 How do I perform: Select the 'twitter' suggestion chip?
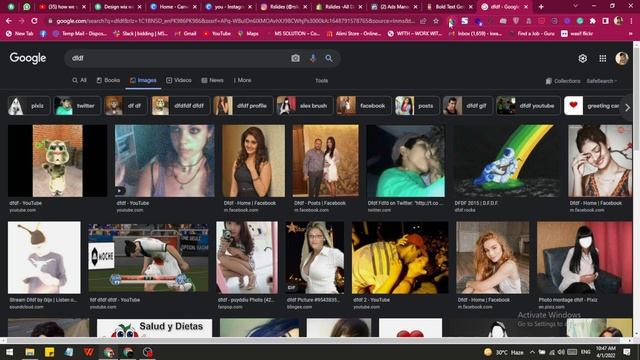click(77, 106)
